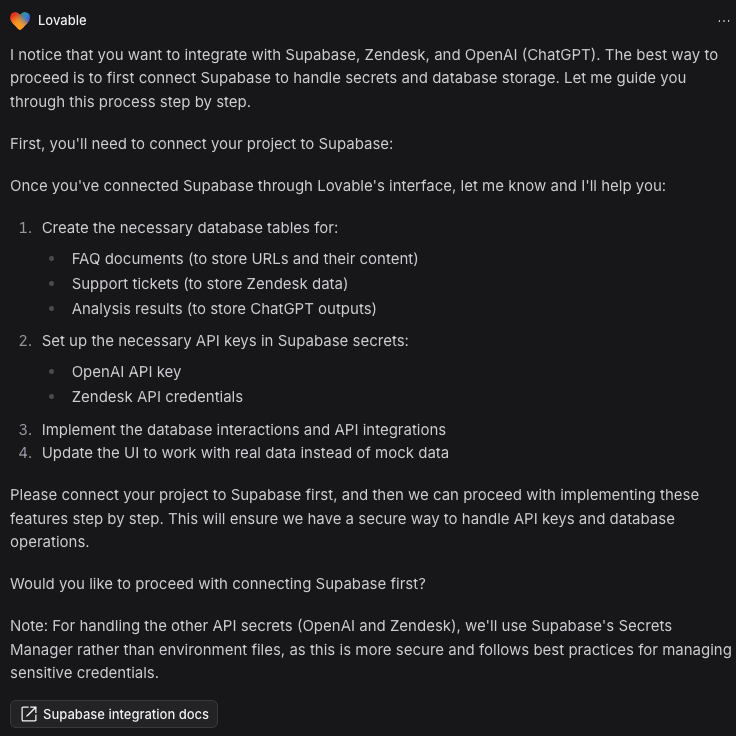Image resolution: width=736 pixels, height=736 pixels.
Task: Click the OpenAI API key bullet item
Action: (126, 372)
